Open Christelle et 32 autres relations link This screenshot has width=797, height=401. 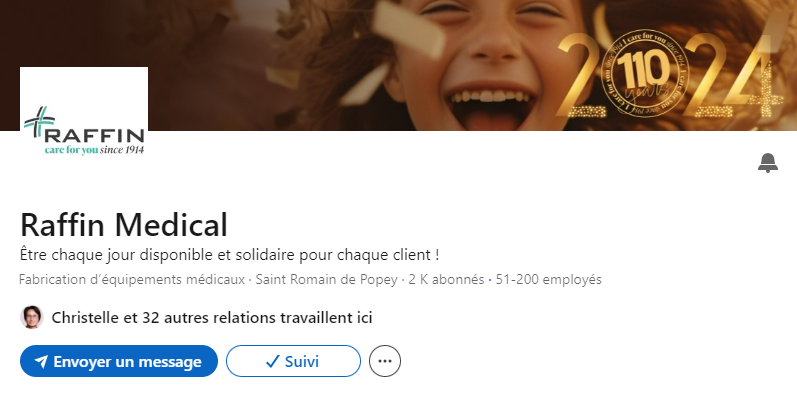212,318
